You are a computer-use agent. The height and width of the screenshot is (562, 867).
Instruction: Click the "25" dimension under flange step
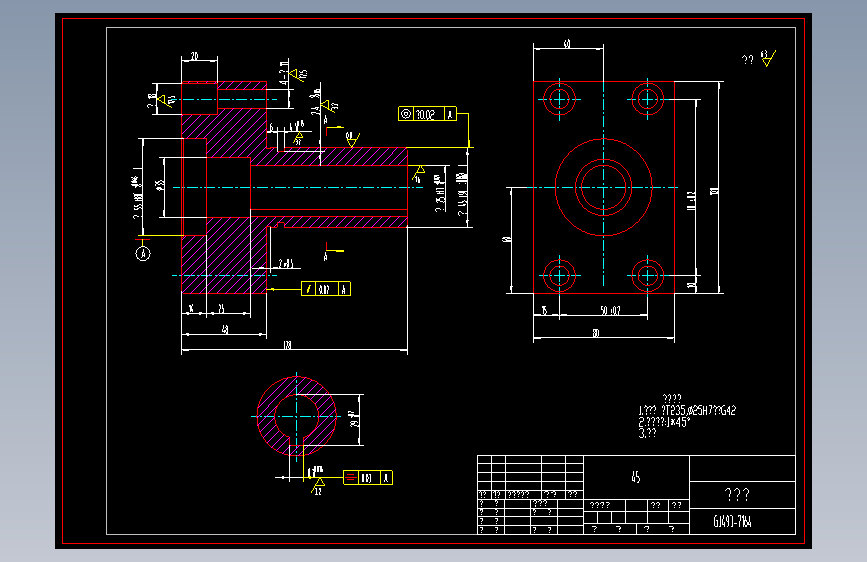[221, 308]
